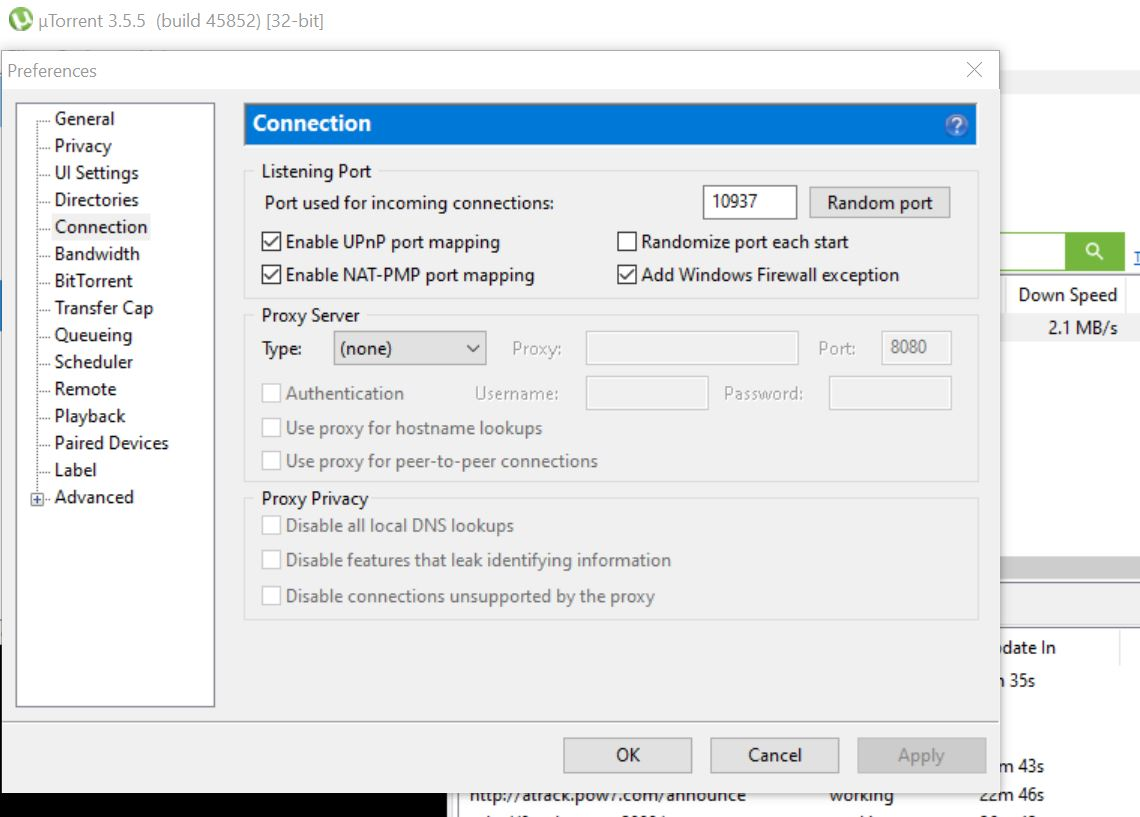The image size is (1140, 817).
Task: Open Bandwidth preferences page
Action: tap(97, 254)
